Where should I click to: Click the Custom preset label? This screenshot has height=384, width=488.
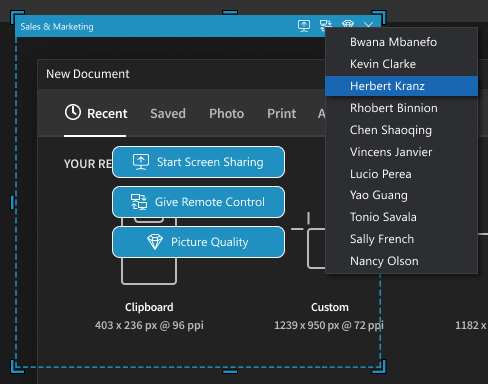330,307
